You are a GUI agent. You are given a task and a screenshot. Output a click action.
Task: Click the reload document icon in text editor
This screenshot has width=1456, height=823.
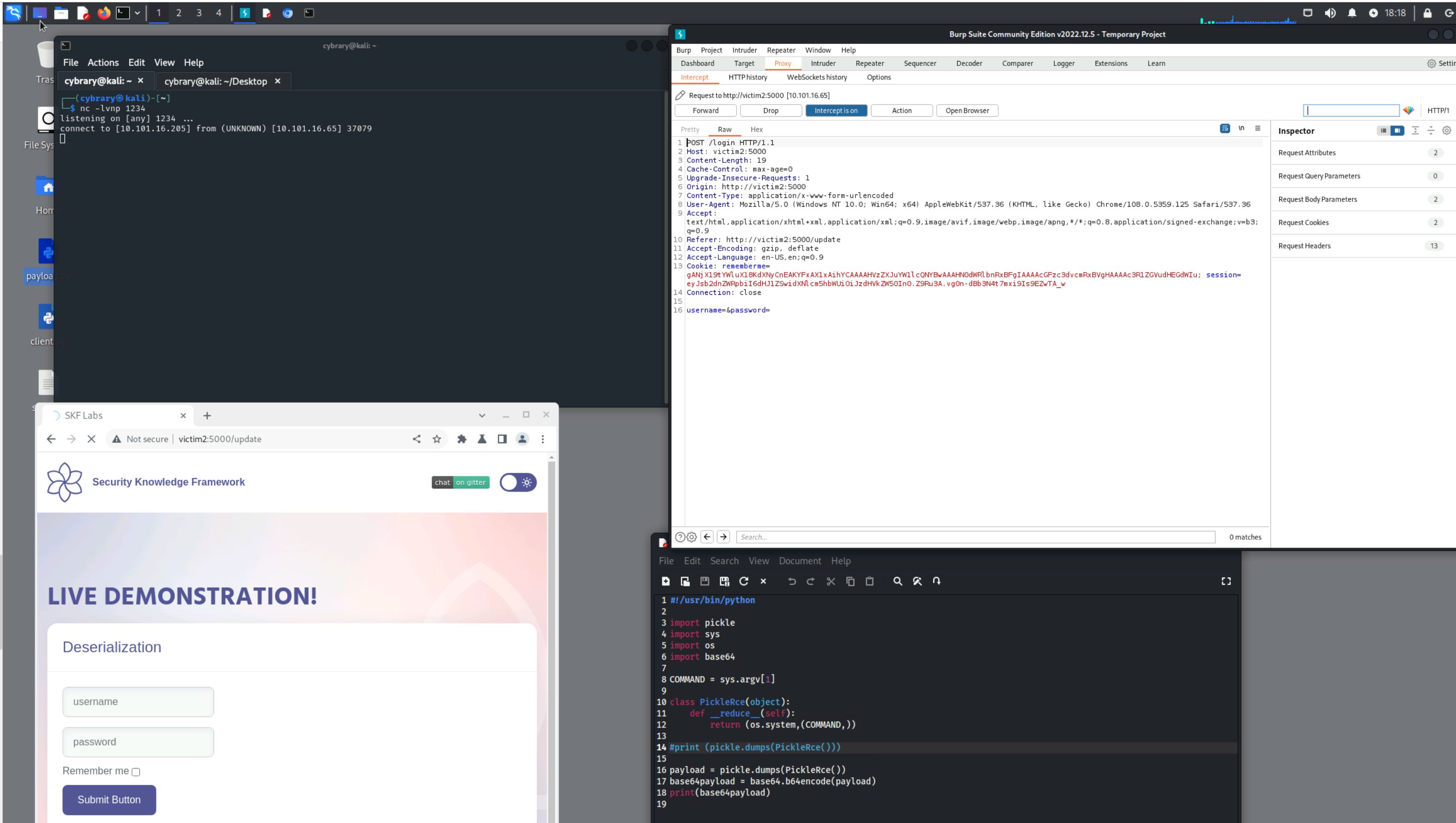point(744,581)
